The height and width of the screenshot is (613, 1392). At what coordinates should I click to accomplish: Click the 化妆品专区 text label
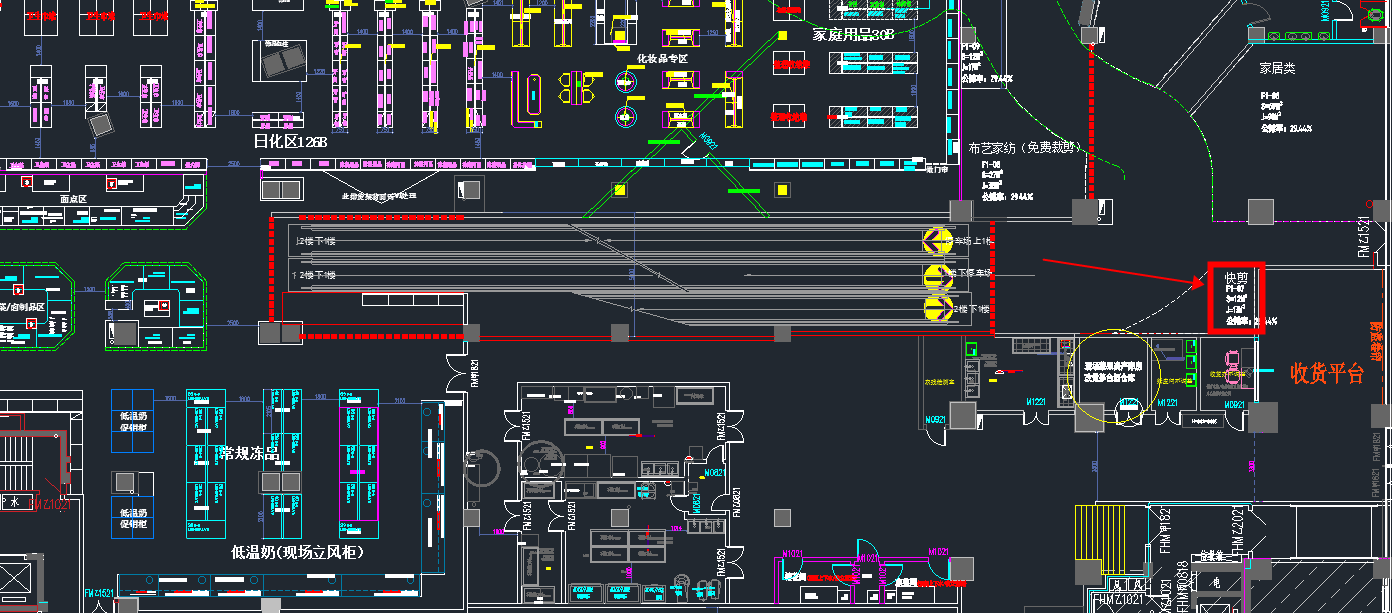coord(663,59)
